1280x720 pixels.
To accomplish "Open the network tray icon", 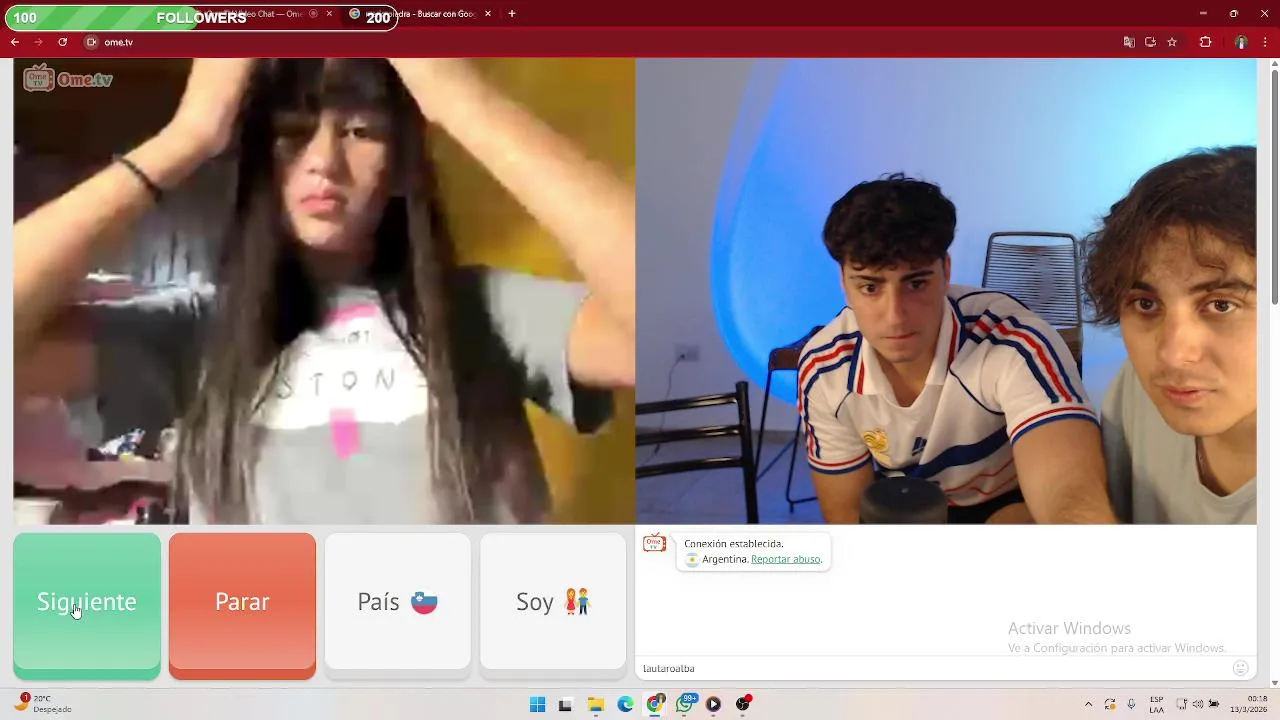I will coord(1181,704).
